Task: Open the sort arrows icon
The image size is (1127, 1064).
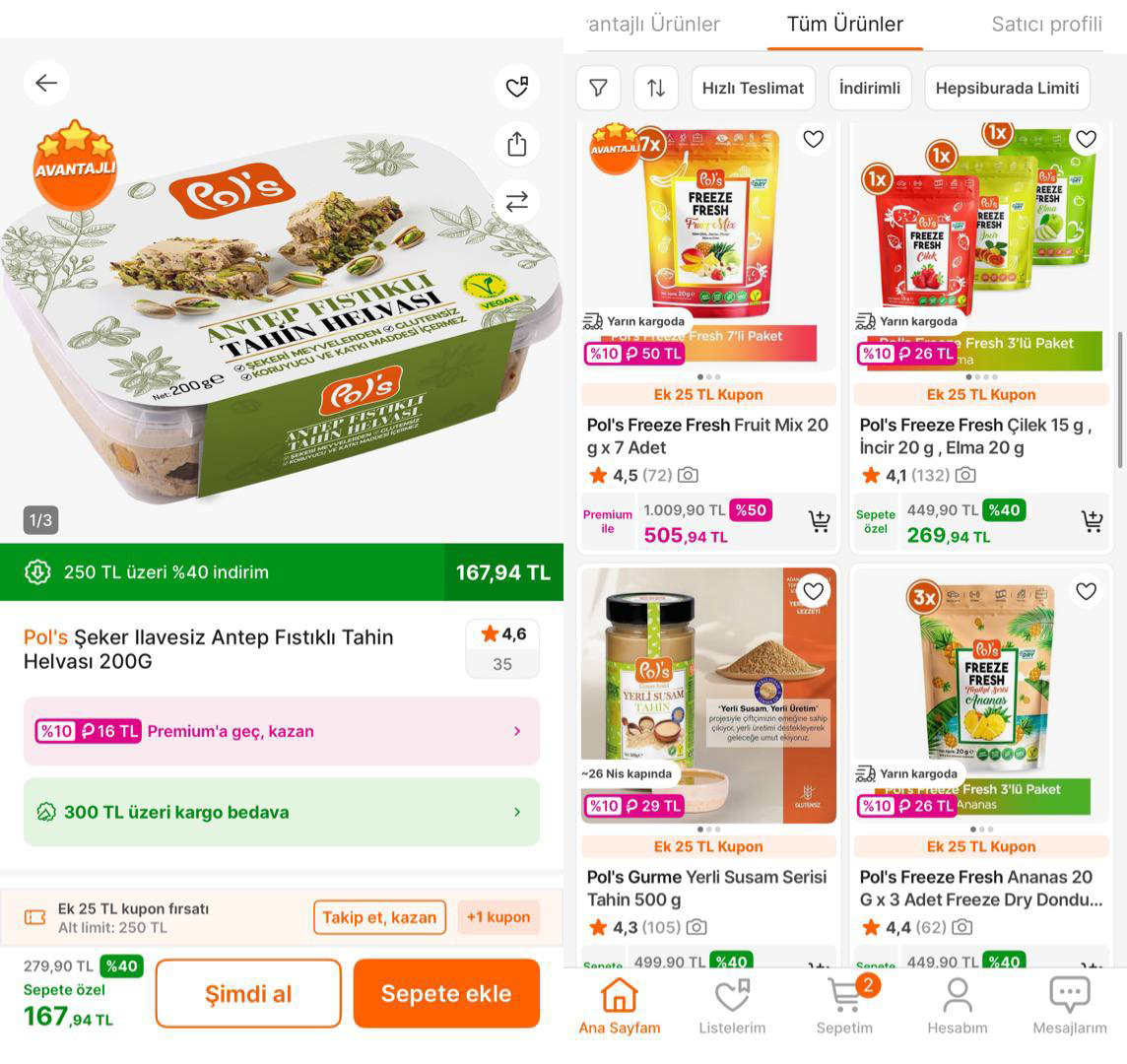Action: (x=655, y=89)
